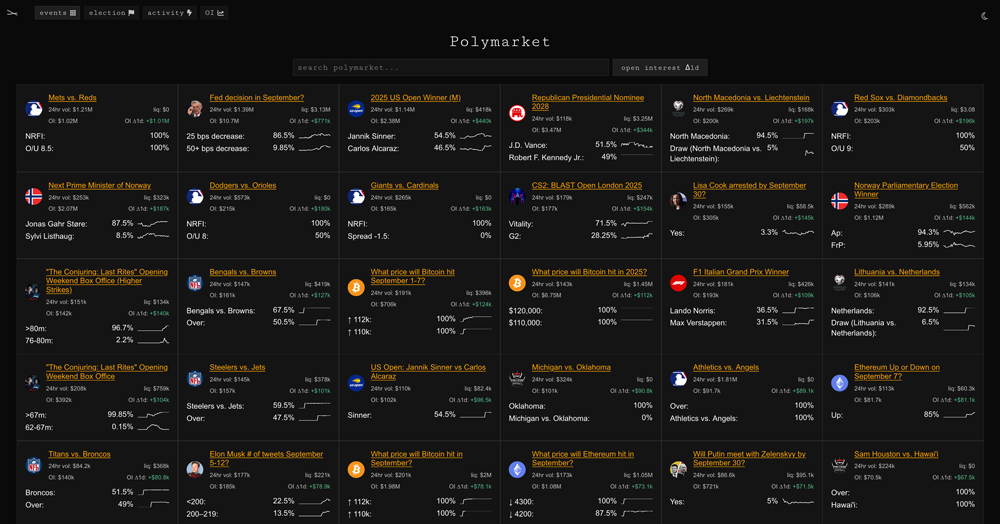Click Lisa Cook arrested market thumbnail photo

(678, 200)
